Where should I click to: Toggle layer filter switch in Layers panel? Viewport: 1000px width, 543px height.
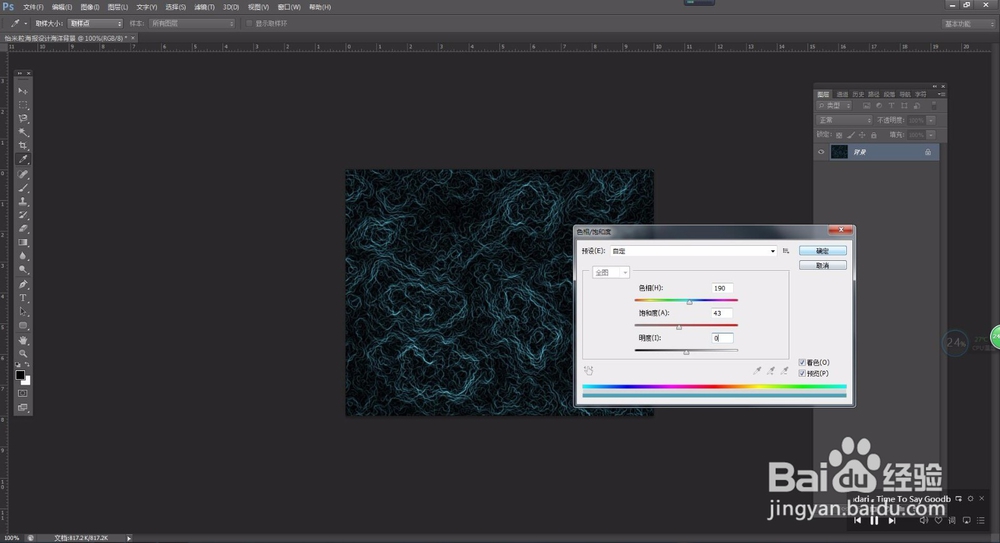click(x=934, y=105)
